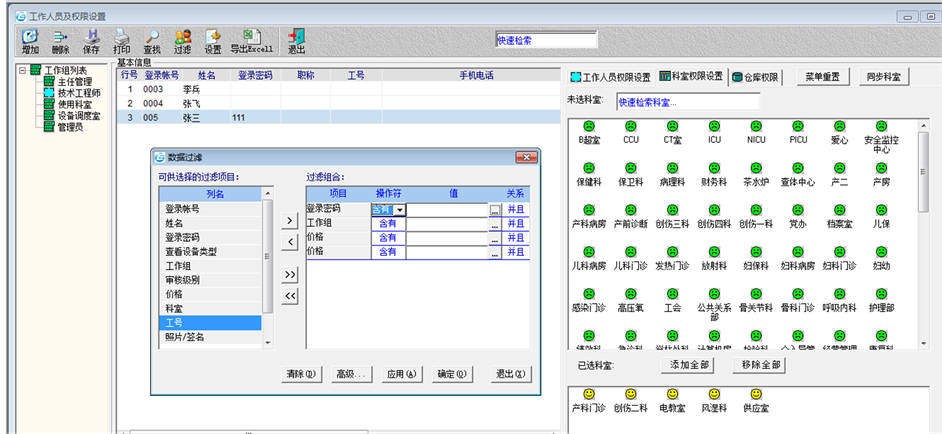
Task: Select 技术工程师 in the workgroup tree
Action: tap(78, 92)
